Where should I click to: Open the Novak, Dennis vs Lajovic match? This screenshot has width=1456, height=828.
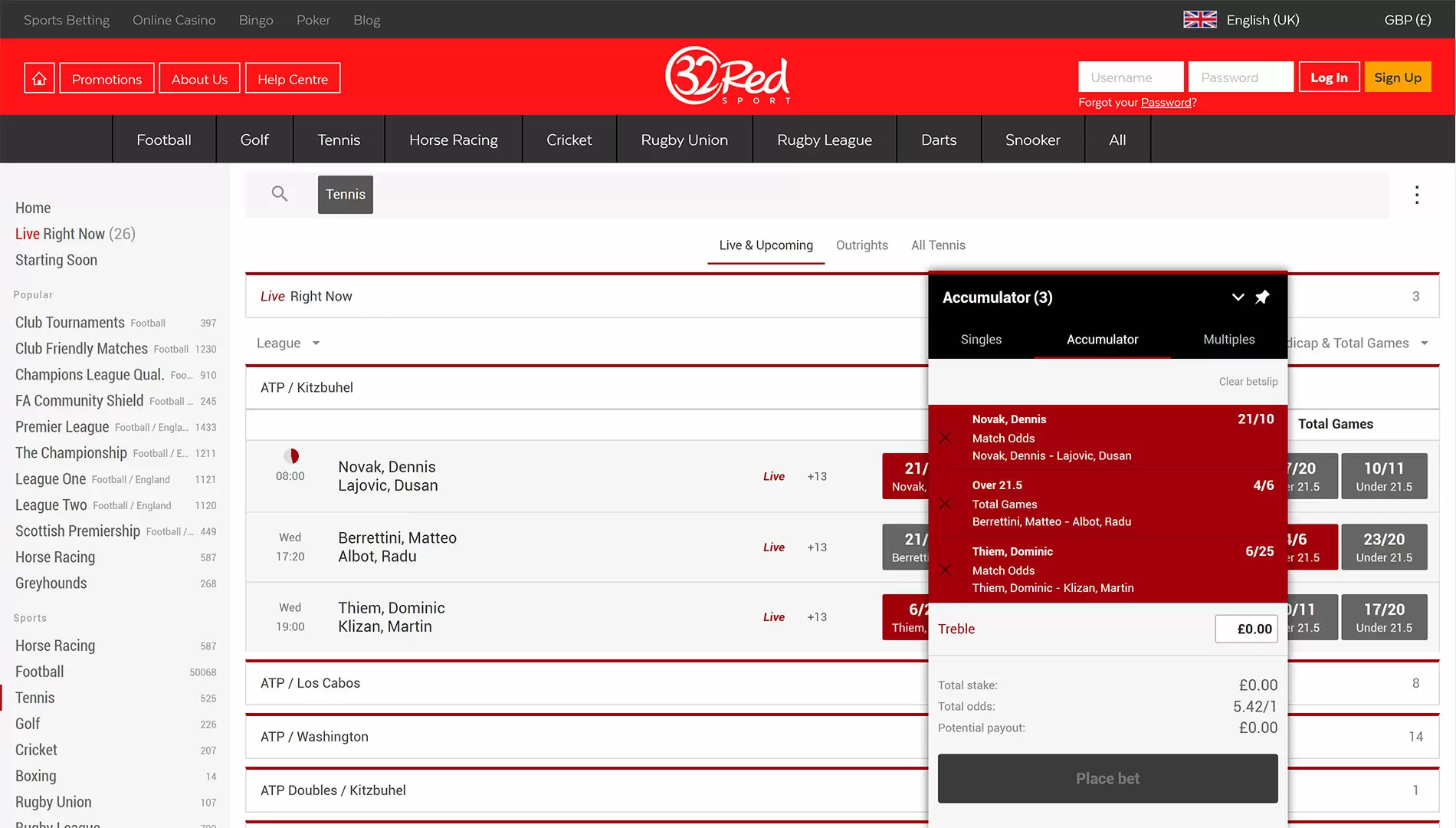(x=388, y=476)
